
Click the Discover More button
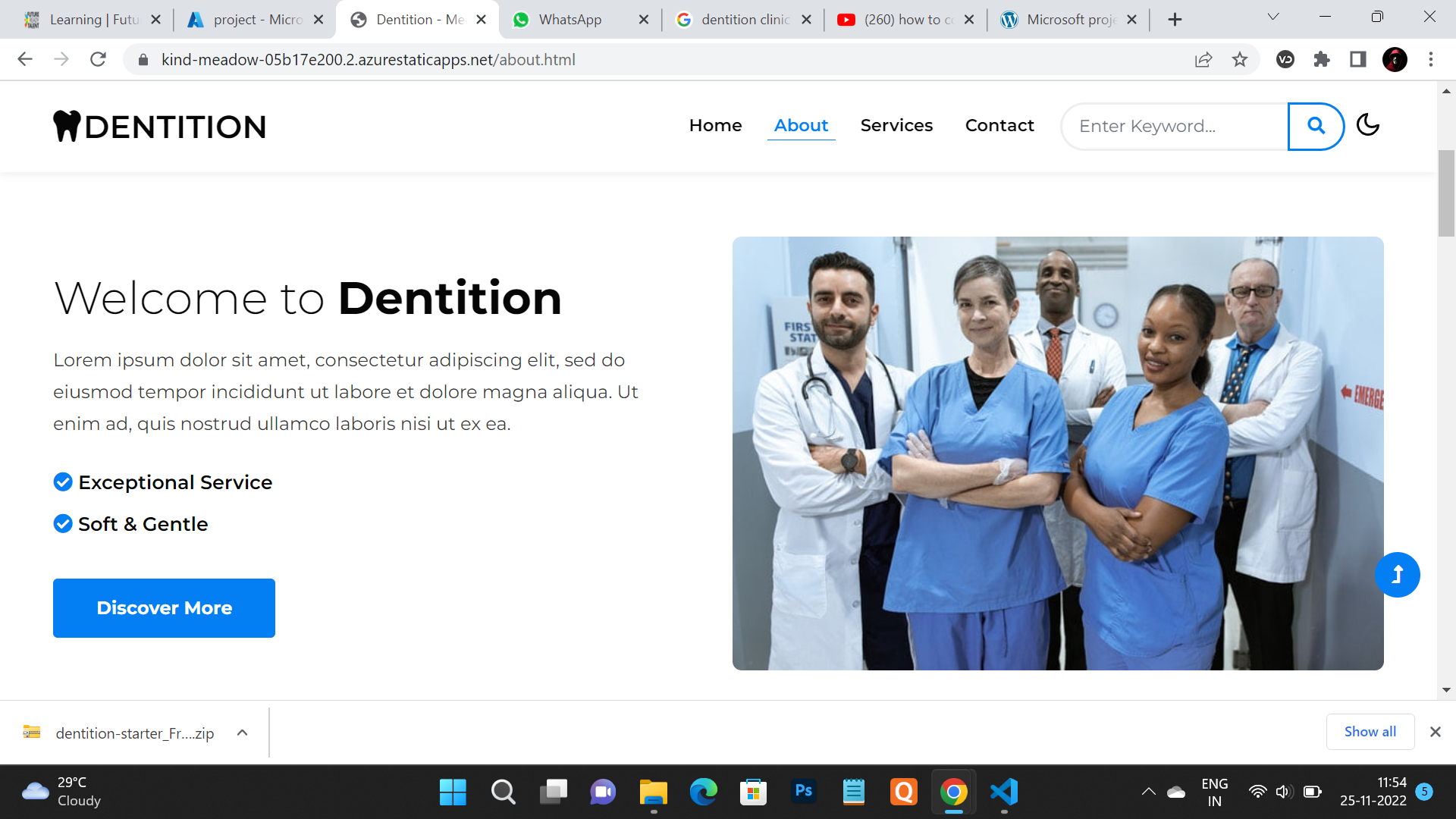click(x=164, y=608)
